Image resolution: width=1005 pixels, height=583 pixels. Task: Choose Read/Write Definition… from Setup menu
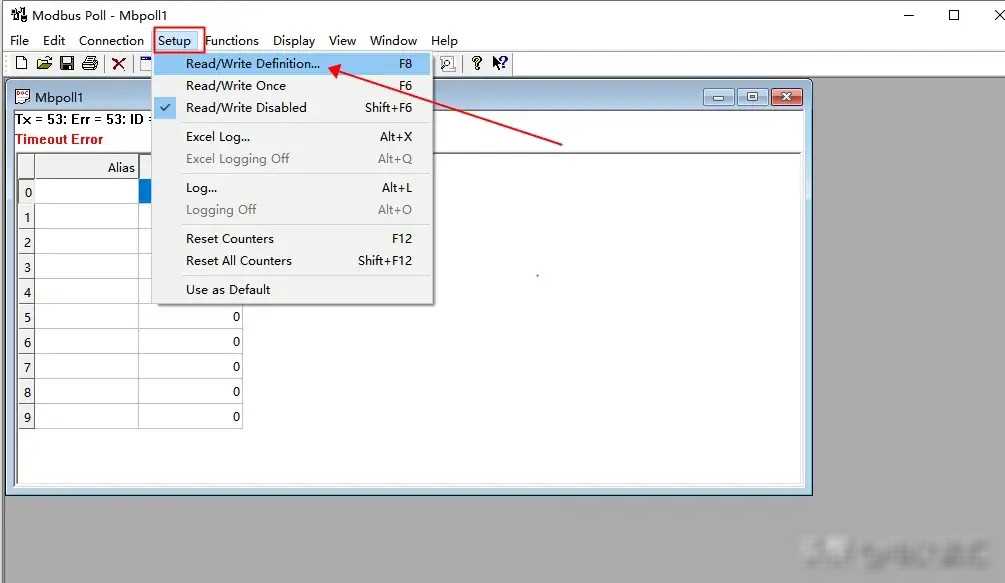pyautogui.click(x=292, y=63)
